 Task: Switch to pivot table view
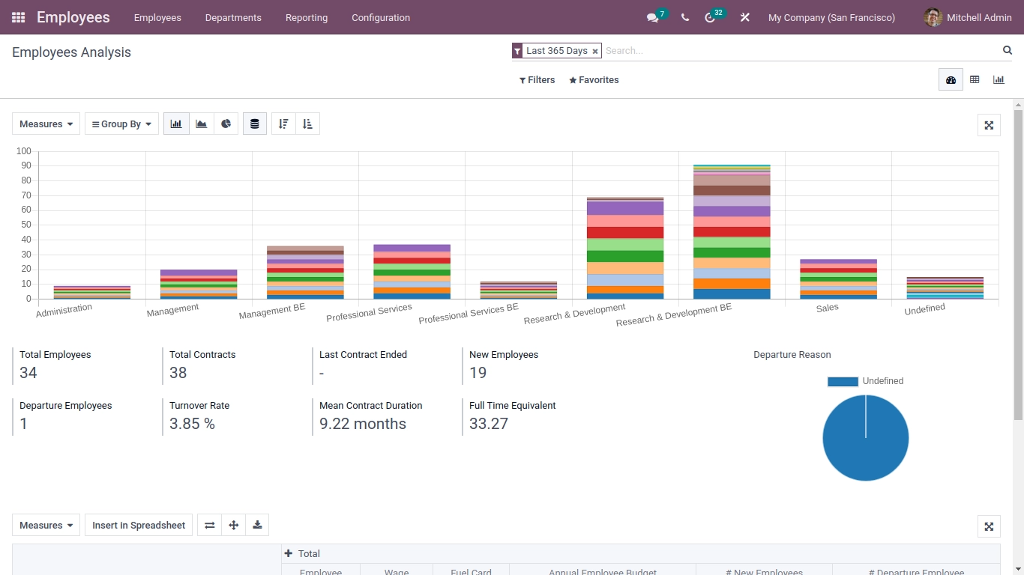[974, 80]
